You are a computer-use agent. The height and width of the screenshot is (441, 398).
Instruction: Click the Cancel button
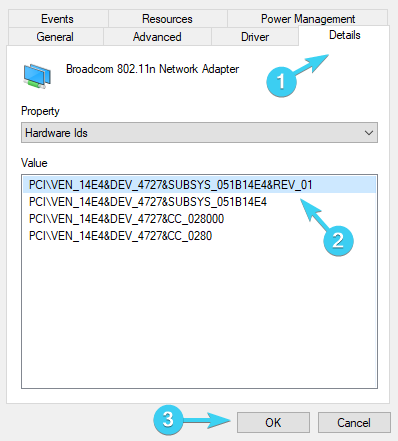click(x=354, y=423)
